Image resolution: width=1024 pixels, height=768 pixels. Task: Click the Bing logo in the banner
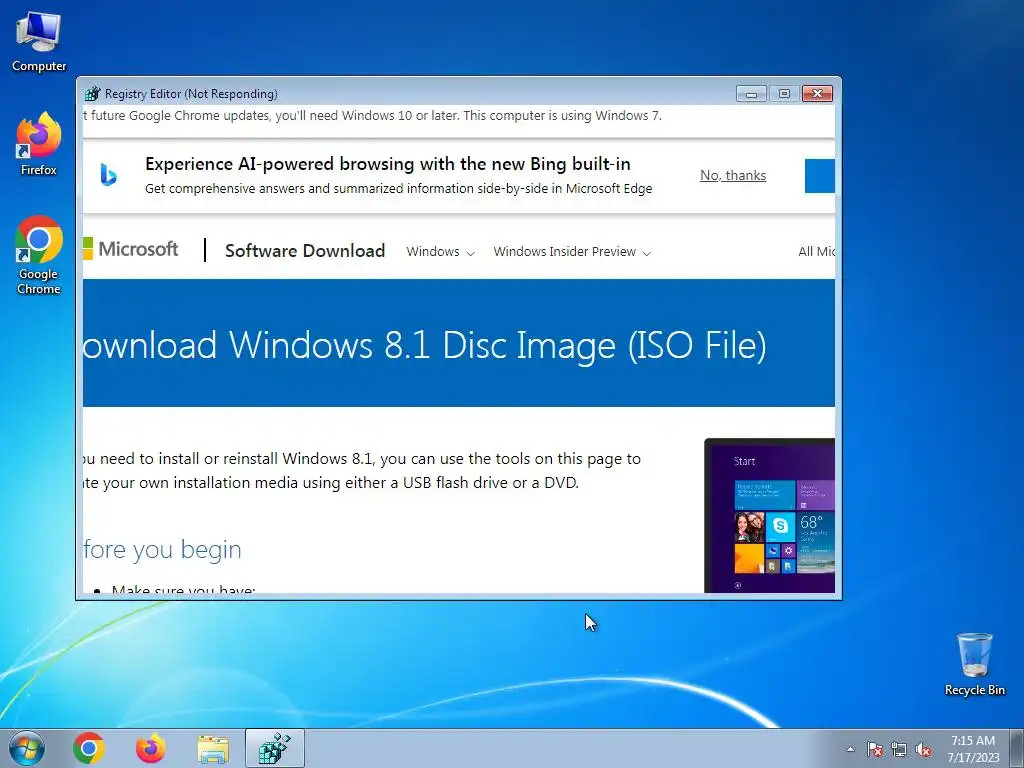(x=108, y=175)
